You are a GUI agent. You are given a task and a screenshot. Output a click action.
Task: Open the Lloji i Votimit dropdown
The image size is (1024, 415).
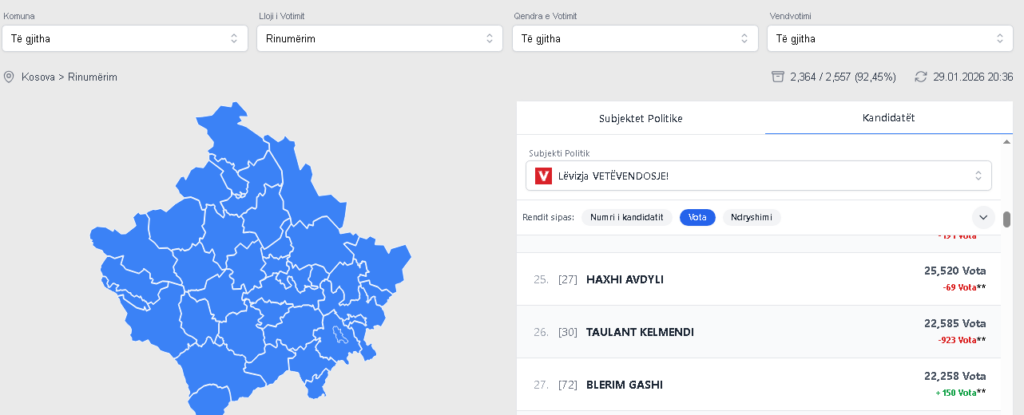pyautogui.click(x=380, y=39)
